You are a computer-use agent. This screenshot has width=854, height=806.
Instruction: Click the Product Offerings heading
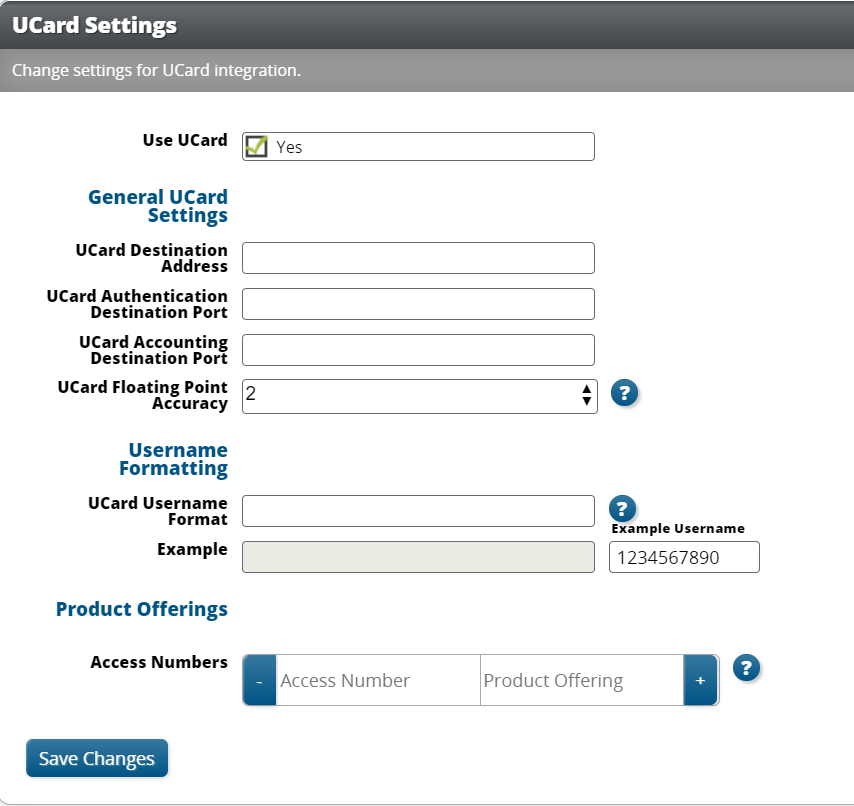click(x=141, y=608)
